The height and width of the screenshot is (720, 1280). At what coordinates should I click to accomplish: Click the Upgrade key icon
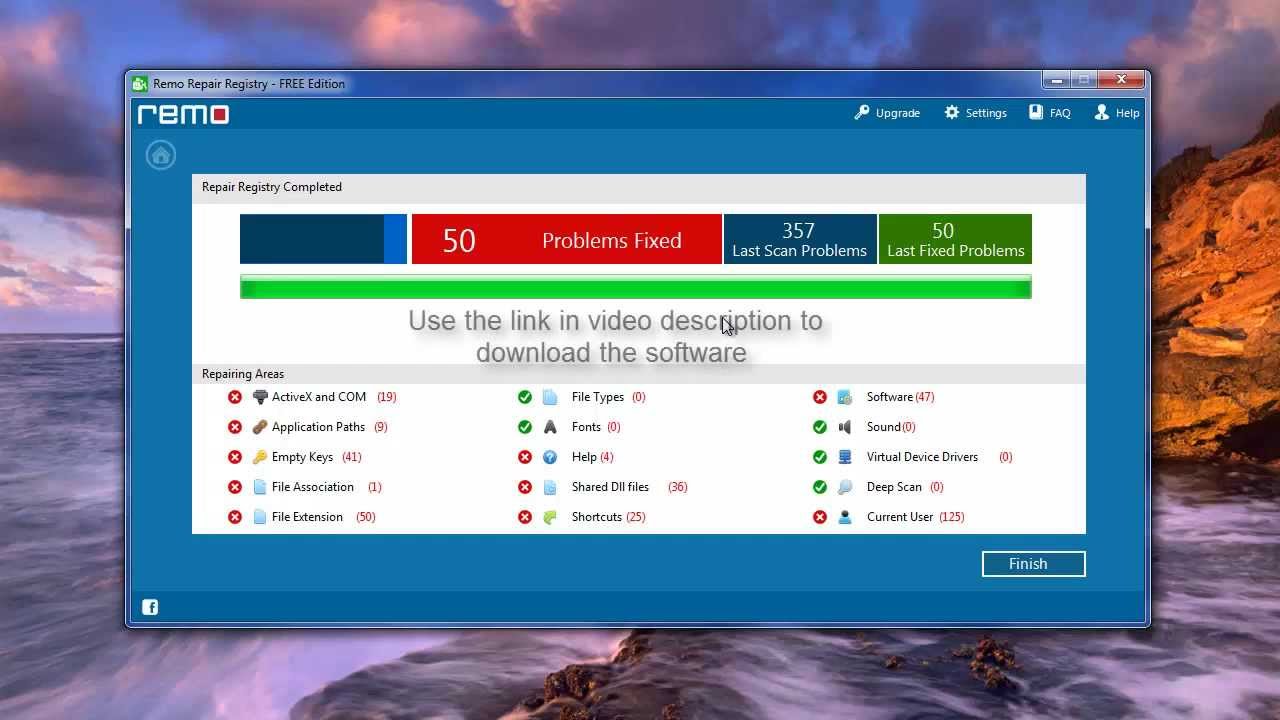pos(862,113)
